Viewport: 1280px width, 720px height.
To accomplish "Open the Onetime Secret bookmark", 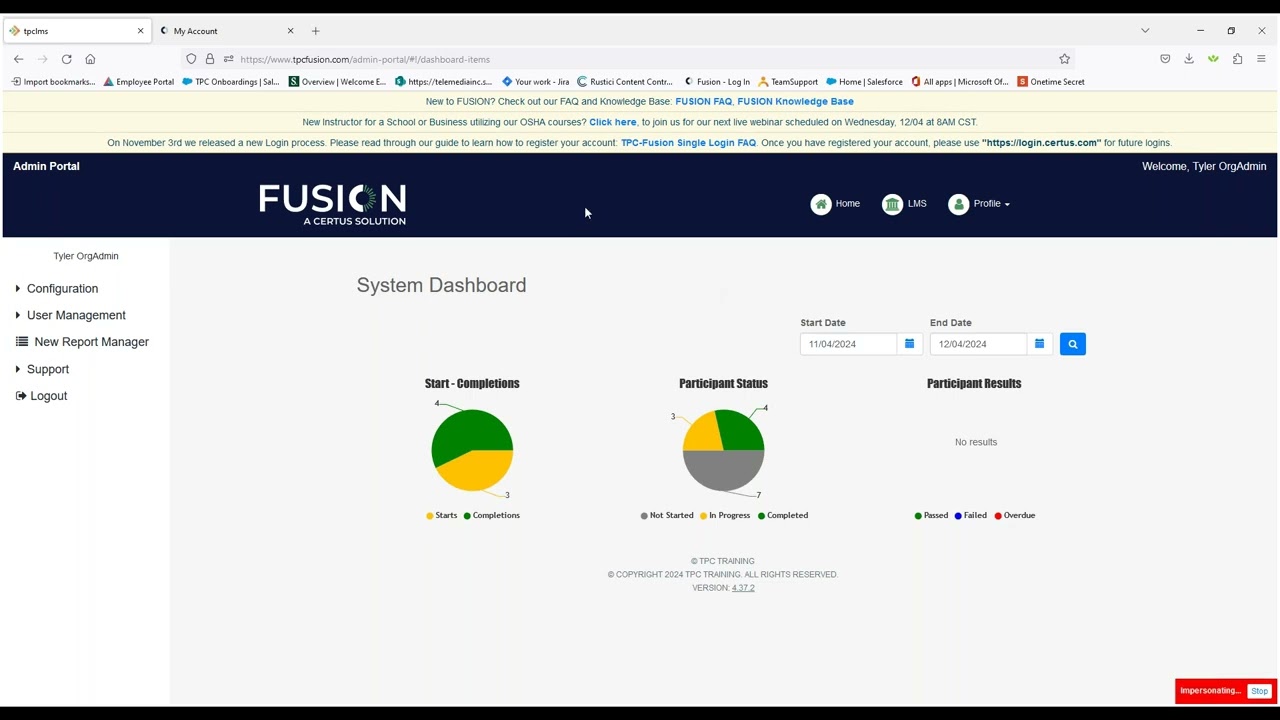I will click(1051, 82).
